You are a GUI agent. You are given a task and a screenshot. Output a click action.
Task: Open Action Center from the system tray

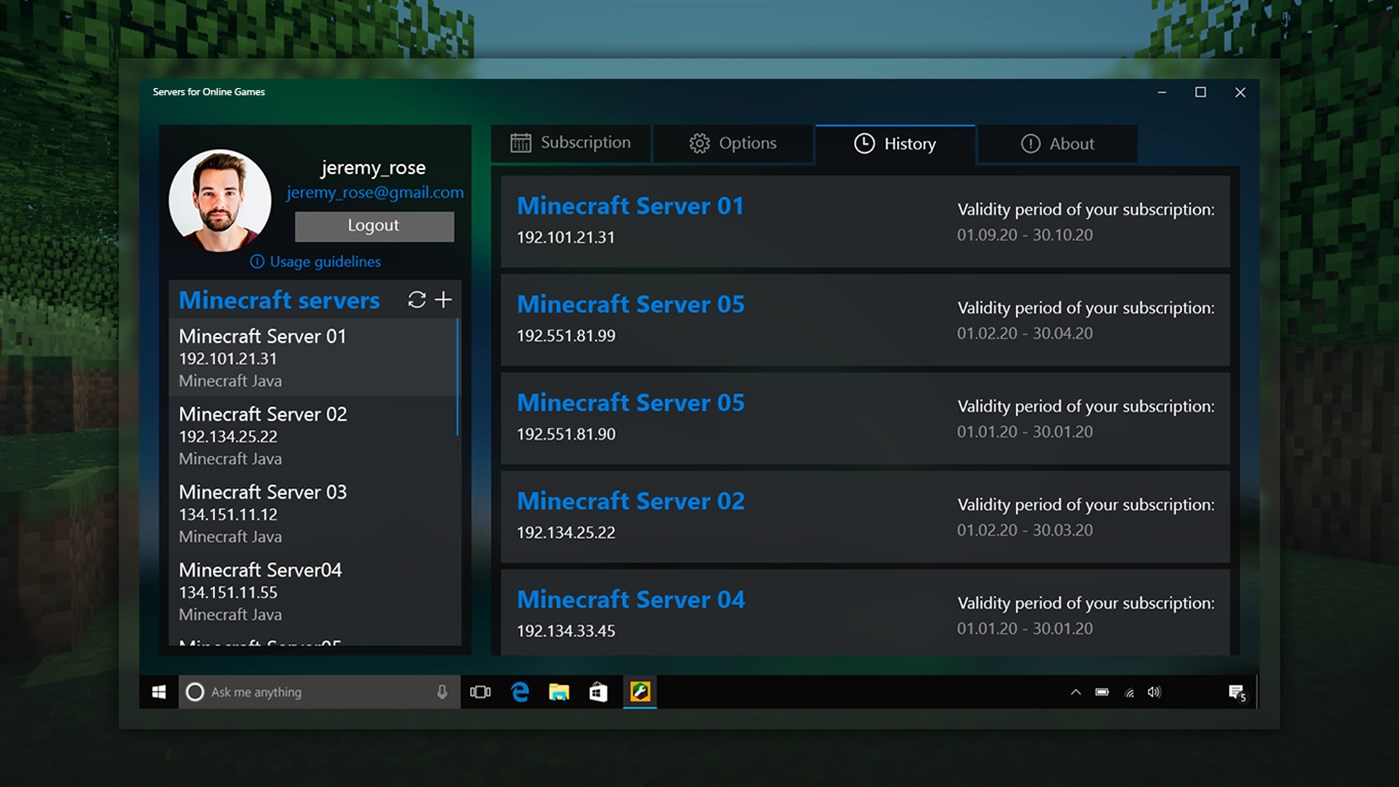tap(1236, 691)
